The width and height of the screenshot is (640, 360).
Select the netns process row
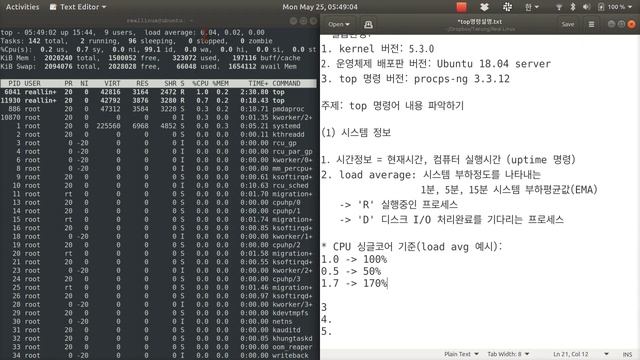158,322
